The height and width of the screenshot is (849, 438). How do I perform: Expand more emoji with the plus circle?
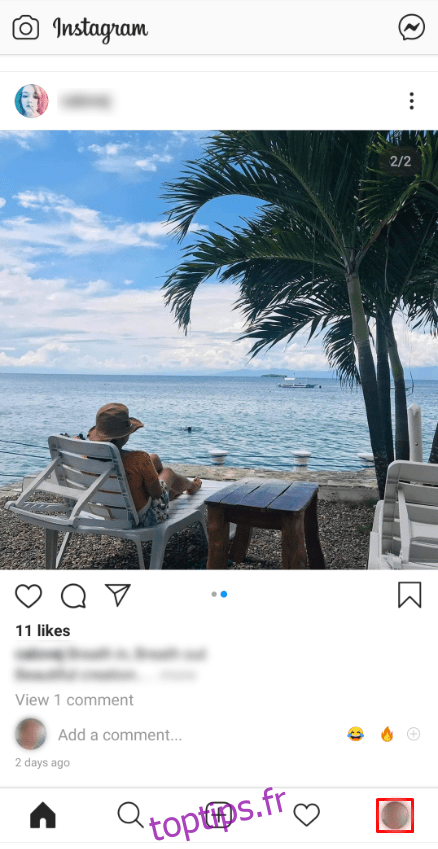[414, 734]
